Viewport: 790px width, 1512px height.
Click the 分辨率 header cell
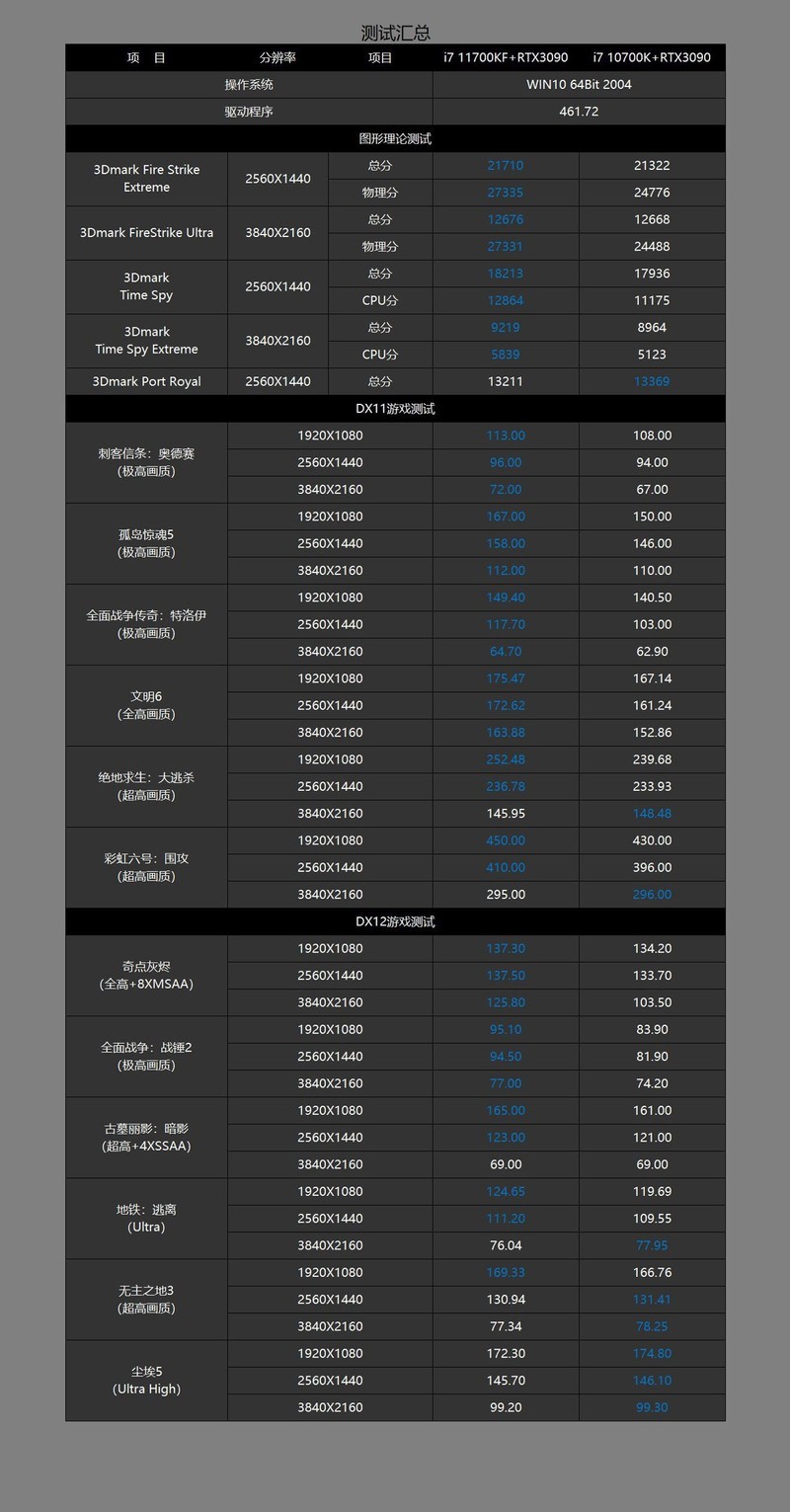click(x=277, y=57)
